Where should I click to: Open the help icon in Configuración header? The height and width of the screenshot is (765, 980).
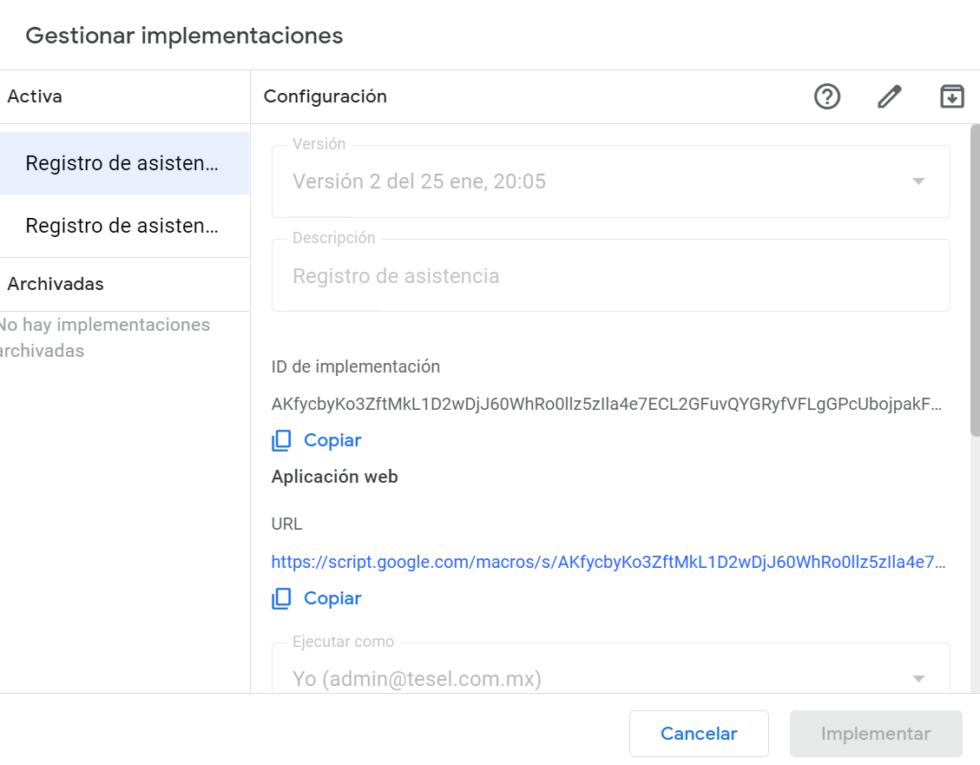827,97
